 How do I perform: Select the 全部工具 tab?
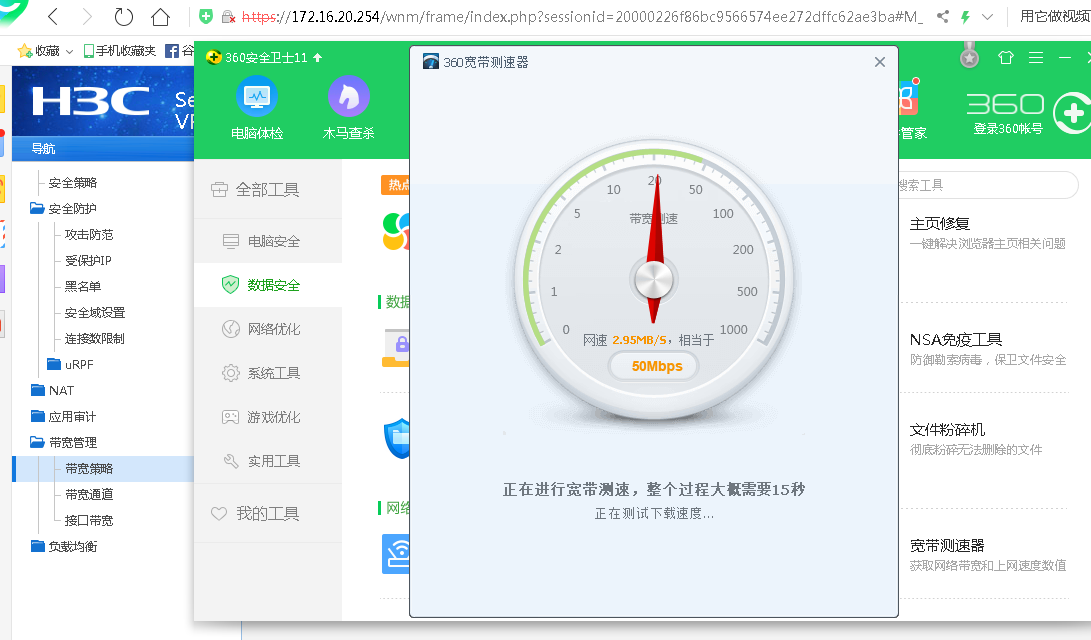(x=268, y=189)
